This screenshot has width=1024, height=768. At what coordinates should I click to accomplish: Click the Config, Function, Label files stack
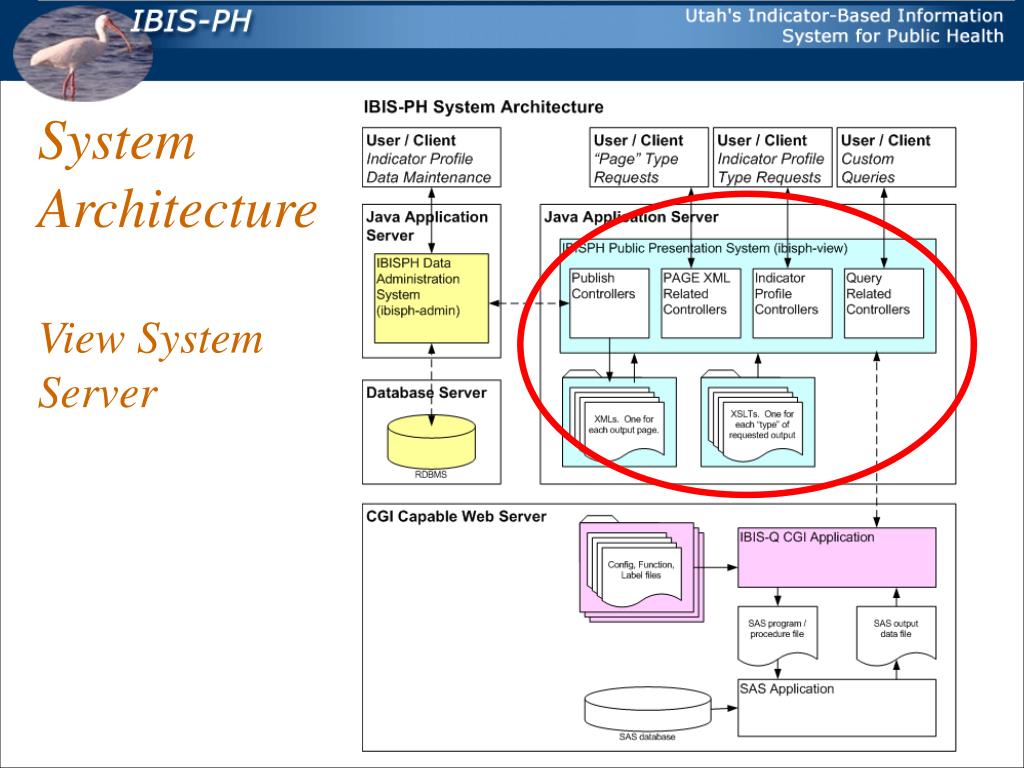click(x=641, y=568)
